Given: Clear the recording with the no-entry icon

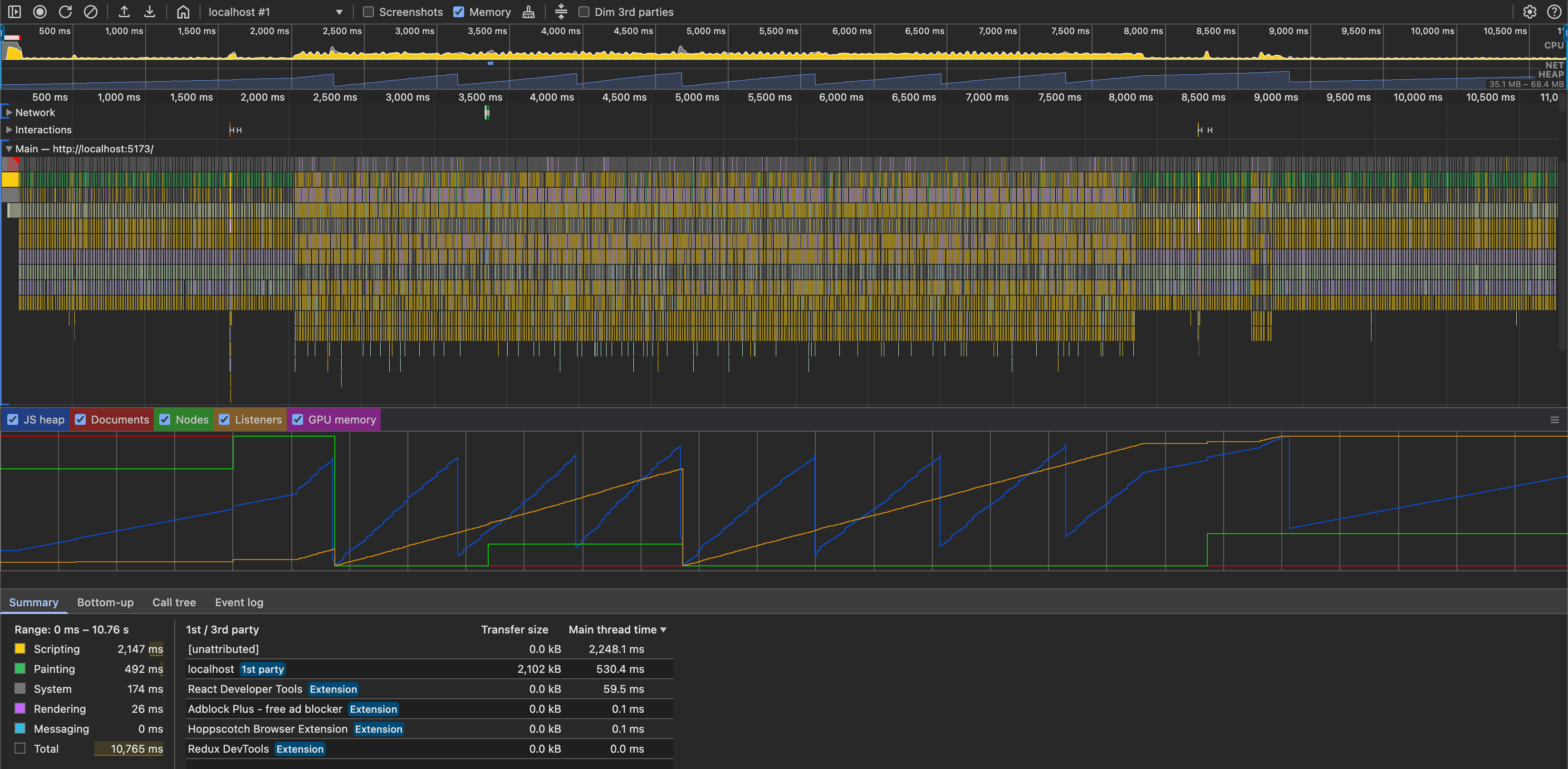Looking at the screenshot, I should (x=91, y=11).
